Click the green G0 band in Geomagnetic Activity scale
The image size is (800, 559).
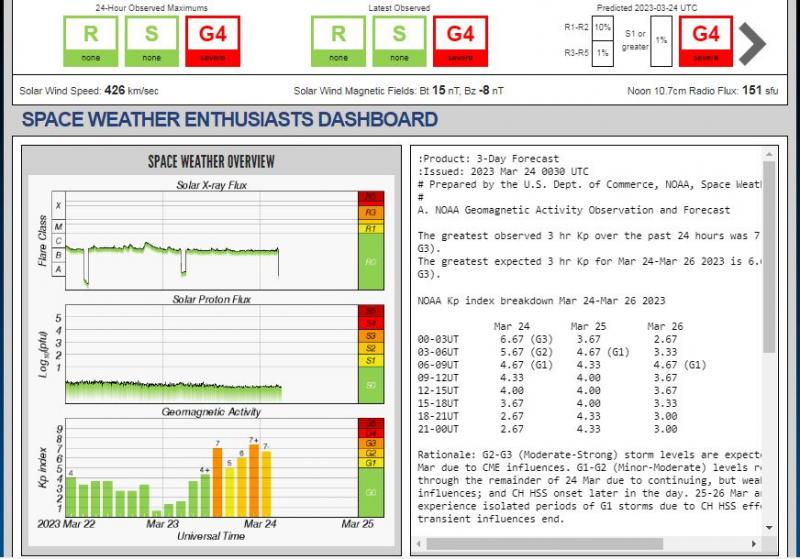tap(371, 492)
